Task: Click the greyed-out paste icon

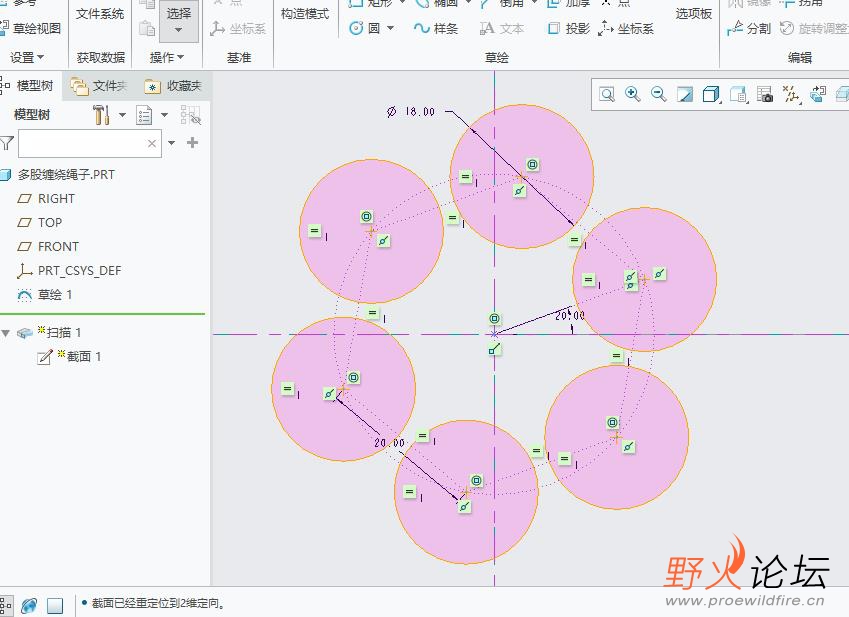Action: click(147, 28)
